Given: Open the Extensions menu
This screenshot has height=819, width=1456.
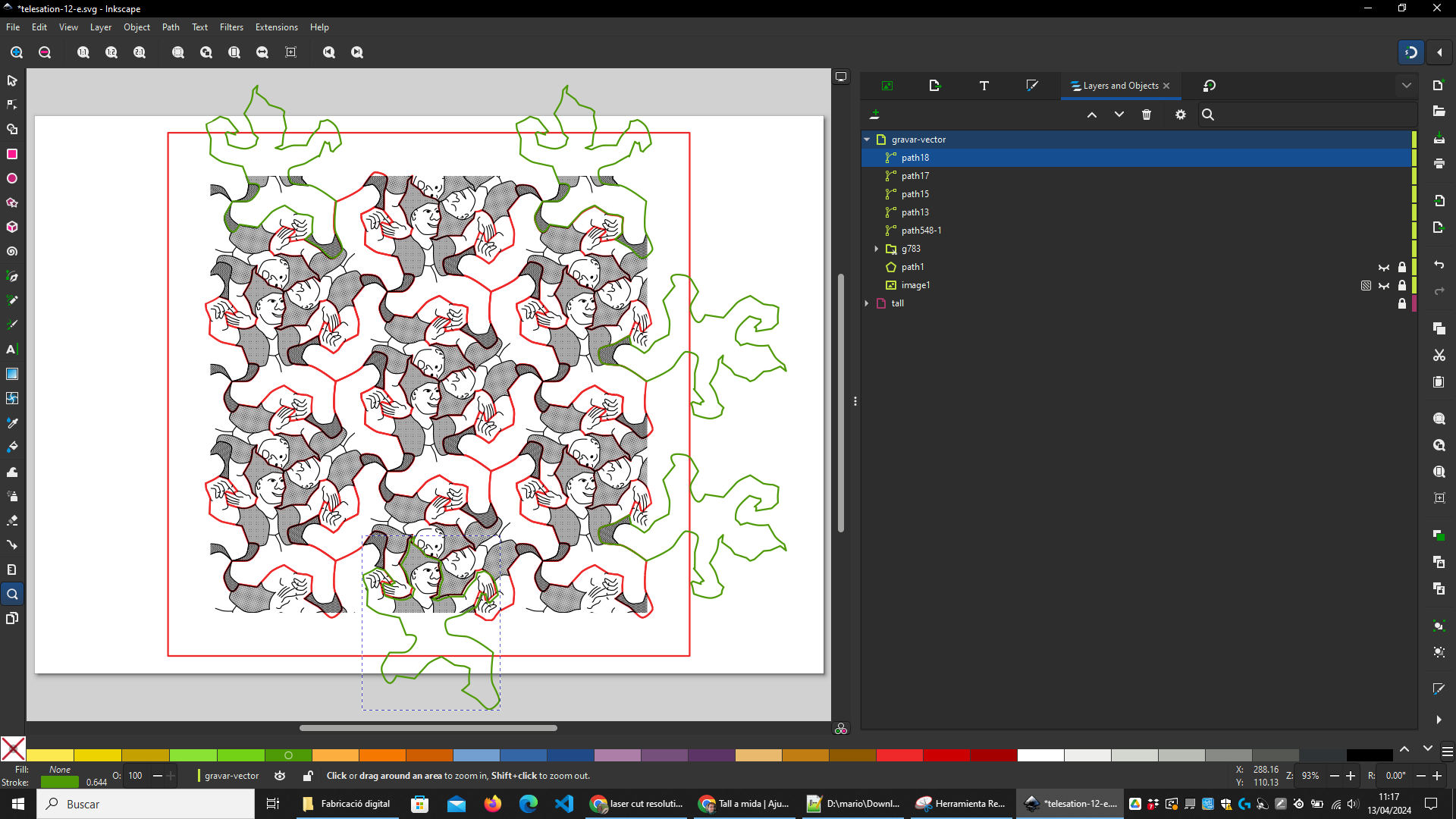Looking at the screenshot, I should tap(277, 27).
